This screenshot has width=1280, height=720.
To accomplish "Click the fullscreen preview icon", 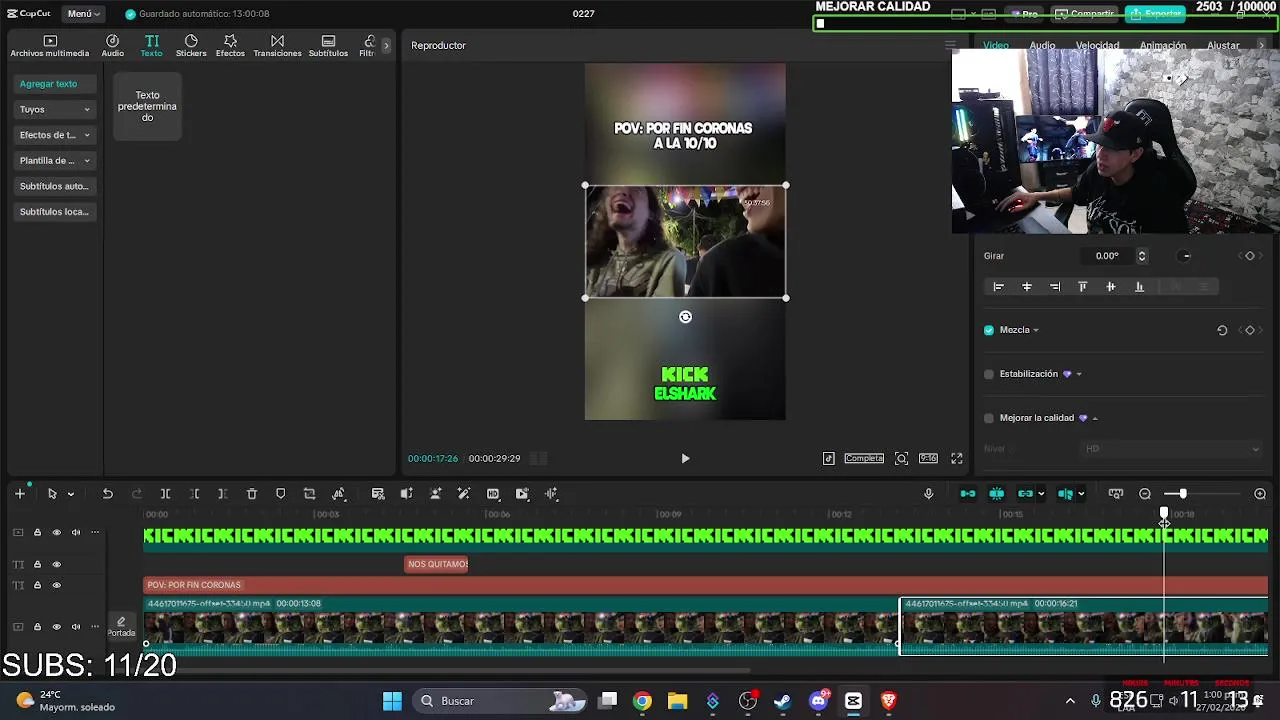I will (956, 458).
